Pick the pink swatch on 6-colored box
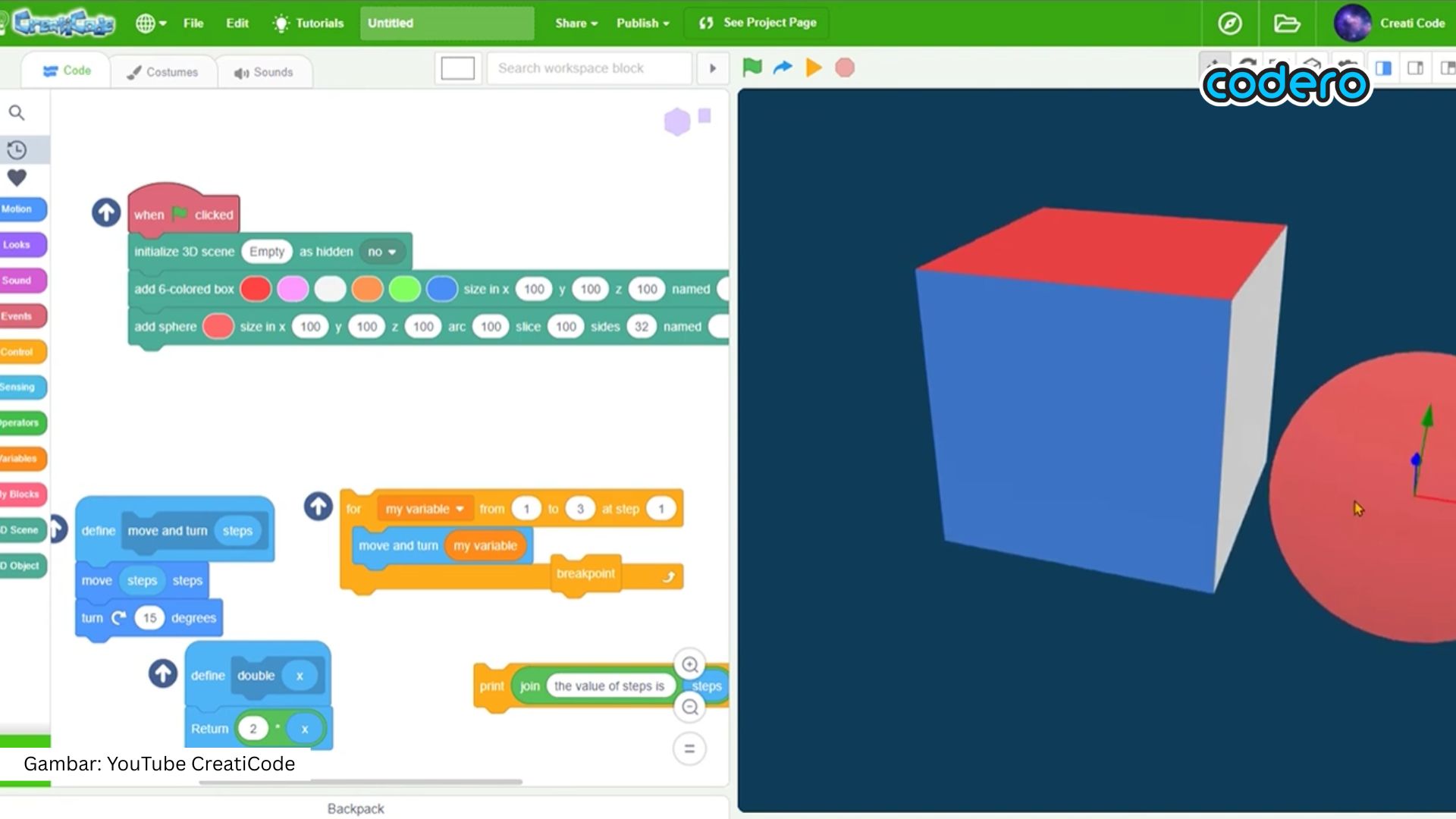 tap(293, 289)
